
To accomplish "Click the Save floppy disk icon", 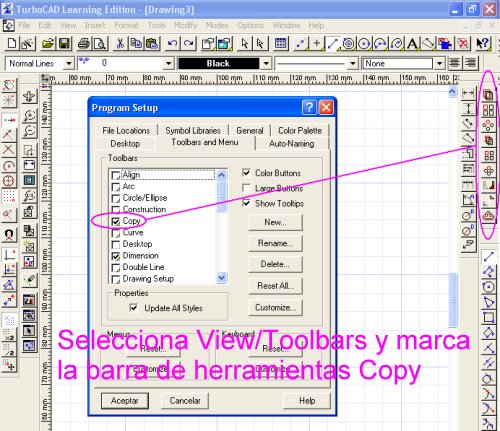I will coord(64,43).
